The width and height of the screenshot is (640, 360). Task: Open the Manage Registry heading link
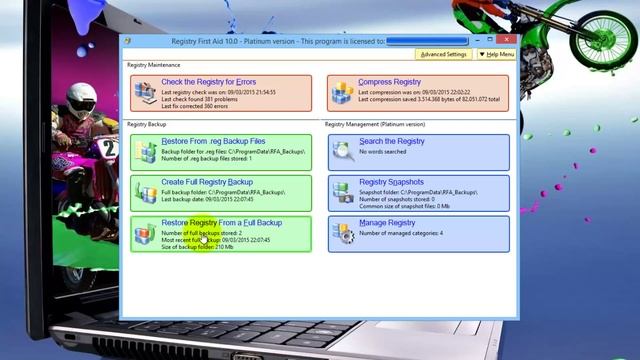[387, 223]
